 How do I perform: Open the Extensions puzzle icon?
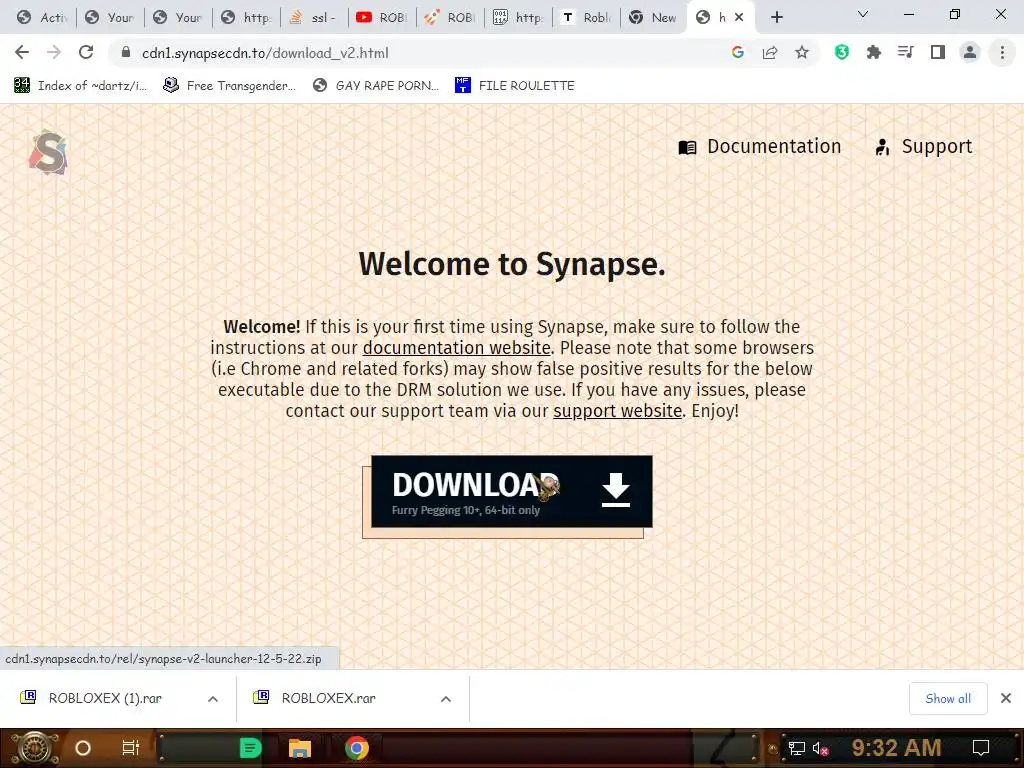pos(874,52)
